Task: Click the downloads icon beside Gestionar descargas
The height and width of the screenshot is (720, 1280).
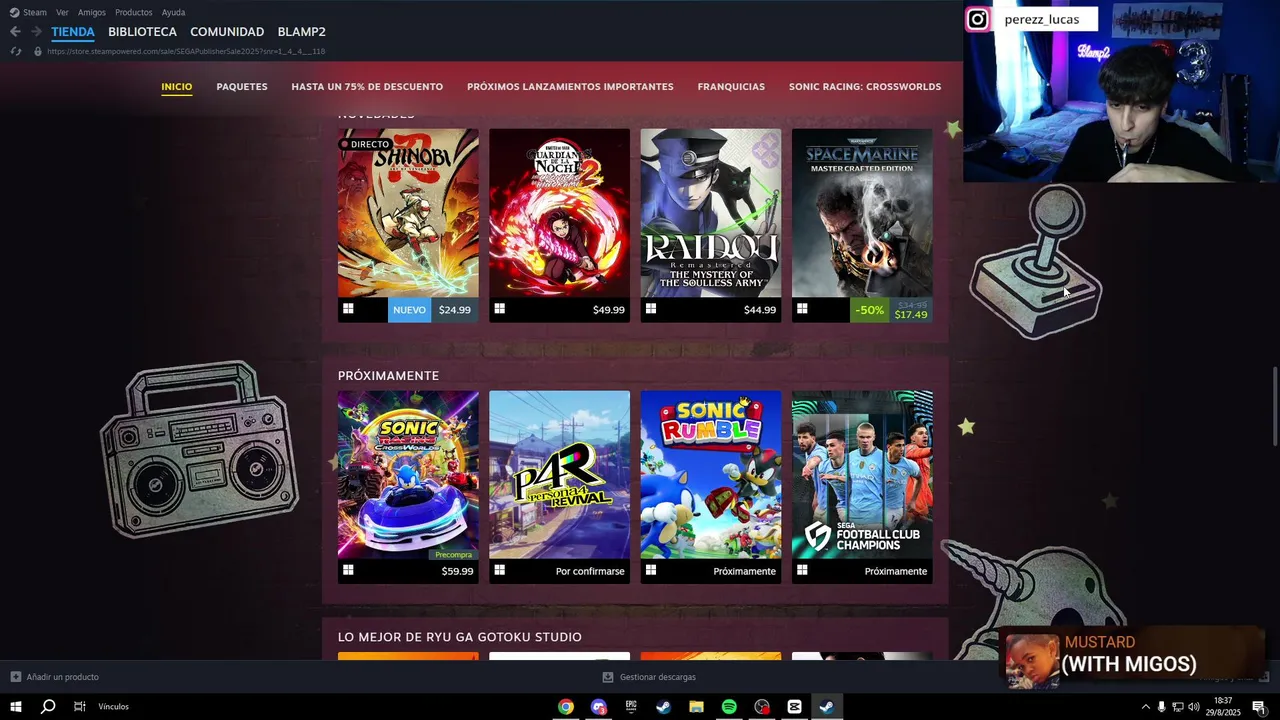Action: [608, 677]
